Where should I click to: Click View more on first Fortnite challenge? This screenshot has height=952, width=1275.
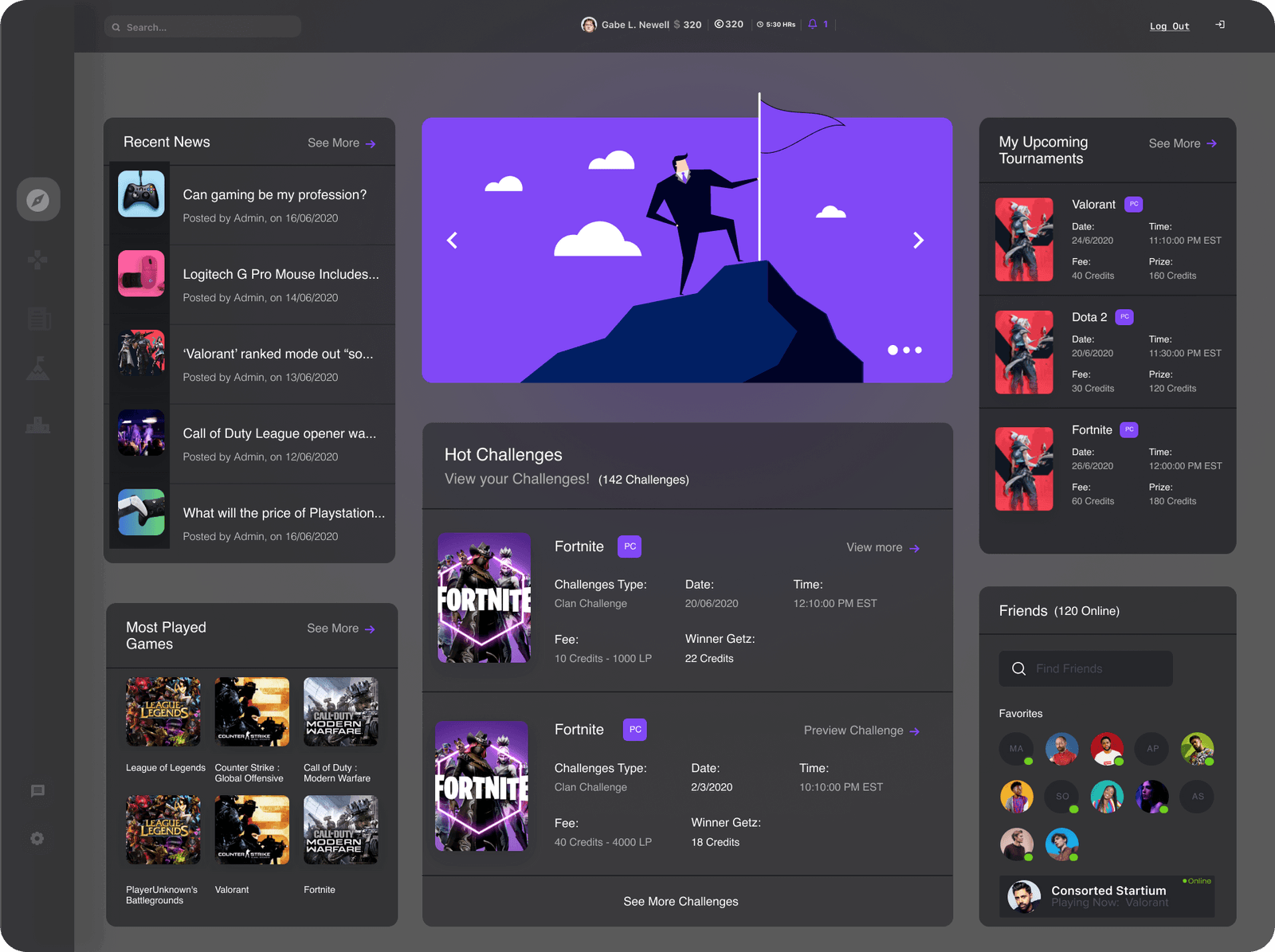883,547
